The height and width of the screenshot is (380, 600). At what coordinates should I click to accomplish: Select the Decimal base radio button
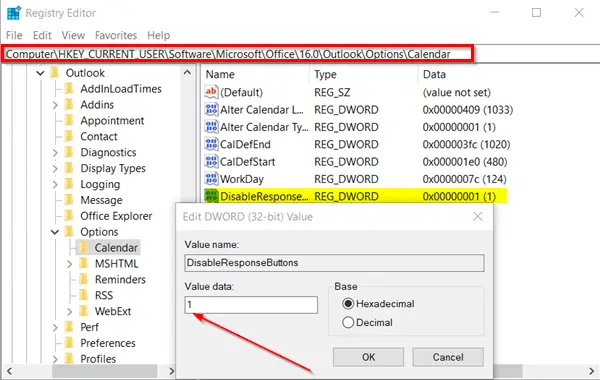[348, 322]
